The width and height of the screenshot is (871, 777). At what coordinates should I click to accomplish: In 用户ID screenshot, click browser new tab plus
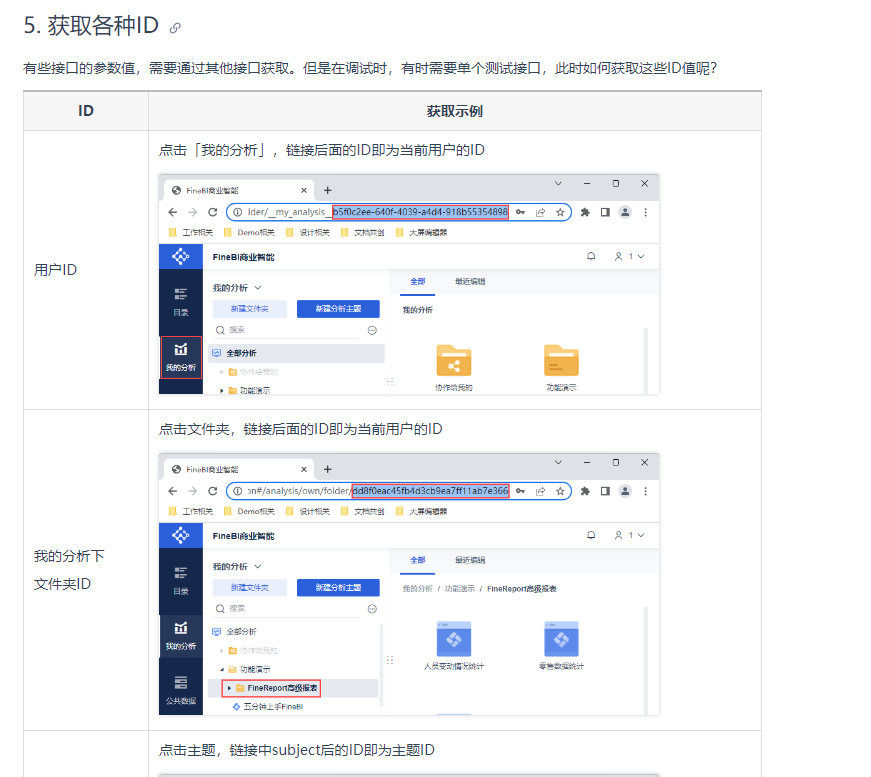tap(328, 191)
